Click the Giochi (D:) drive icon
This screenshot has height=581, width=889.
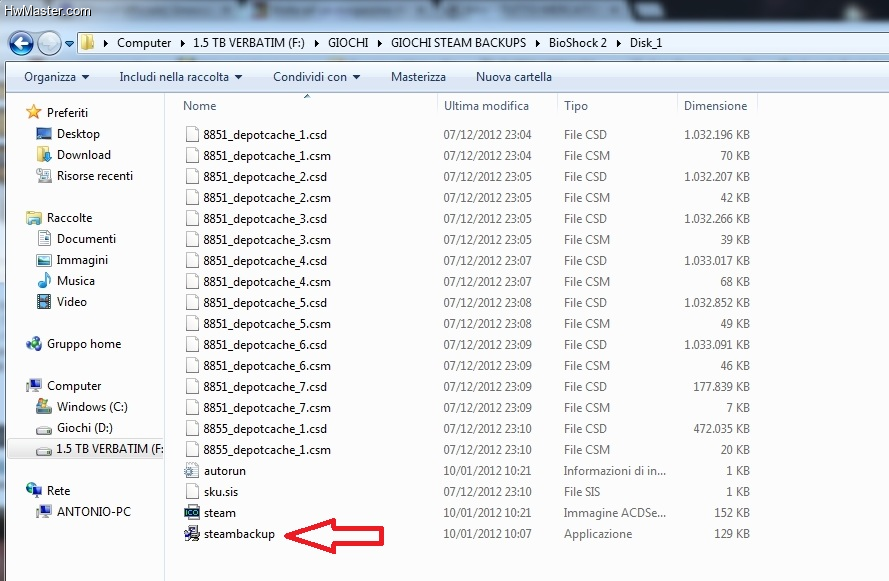point(44,429)
